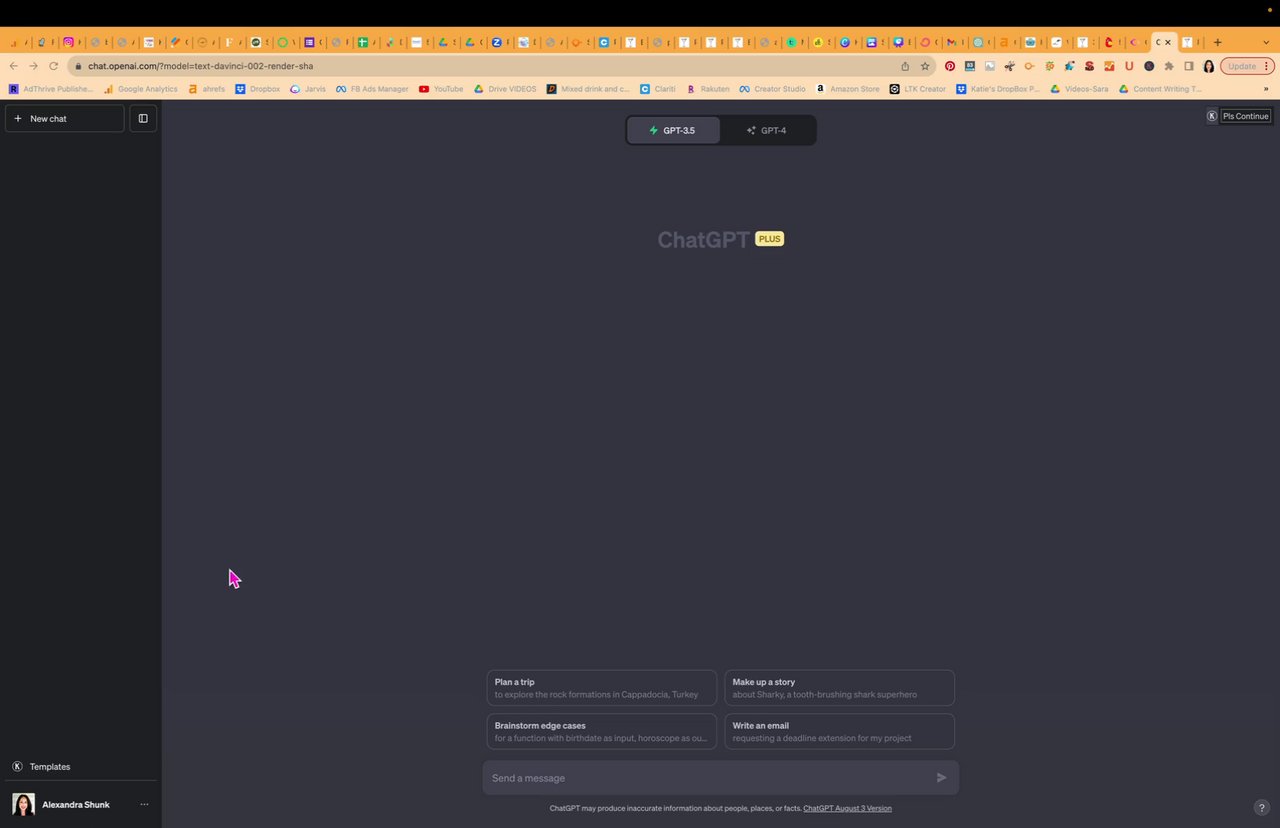Click the chat.openai.com address bar
The width and height of the screenshot is (1280, 828).
click(490, 66)
